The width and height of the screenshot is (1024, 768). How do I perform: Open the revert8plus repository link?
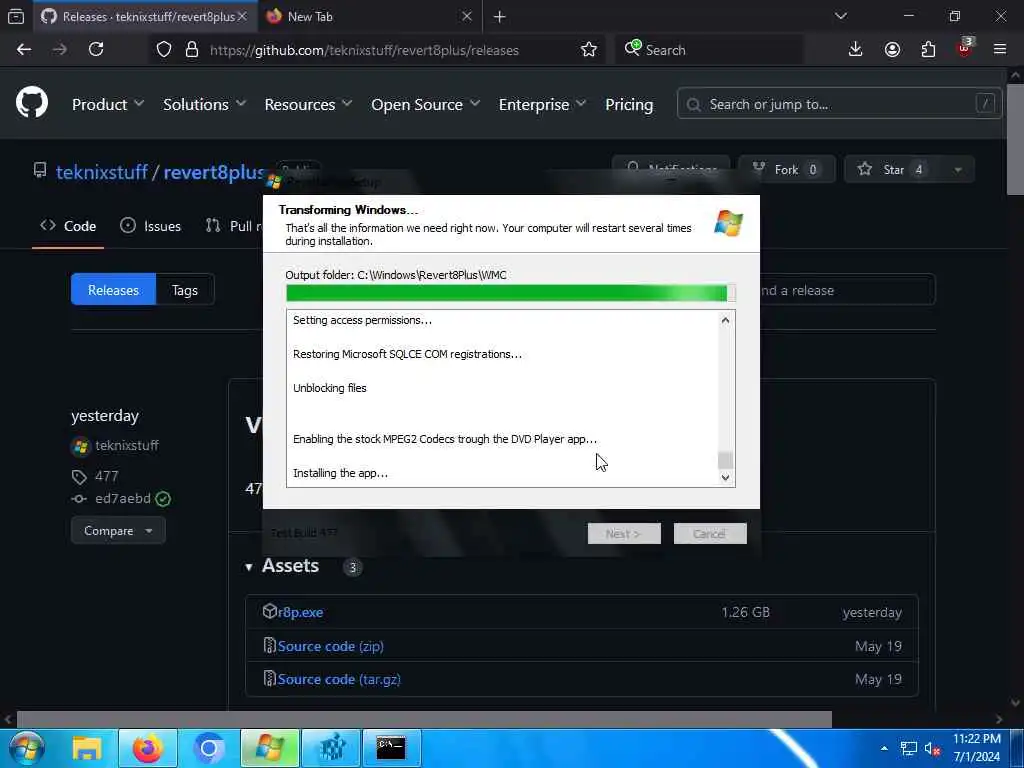[x=214, y=172]
